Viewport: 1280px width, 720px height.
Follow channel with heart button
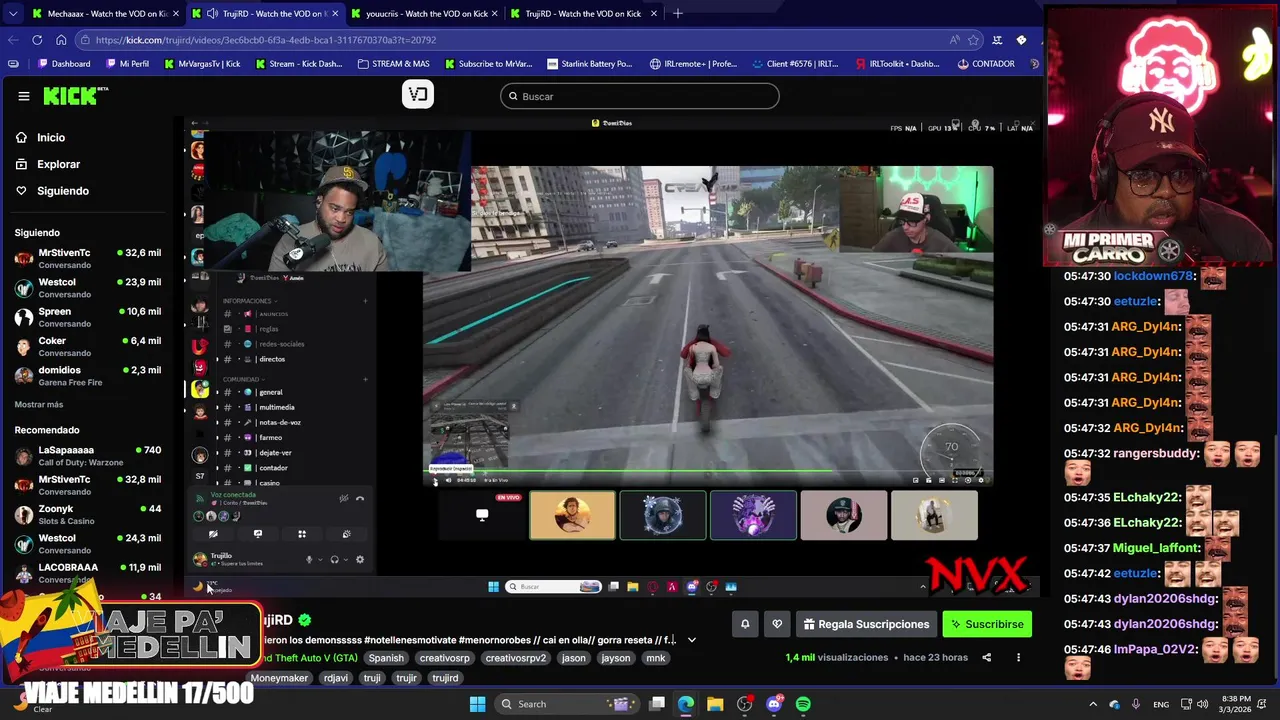[x=777, y=624]
